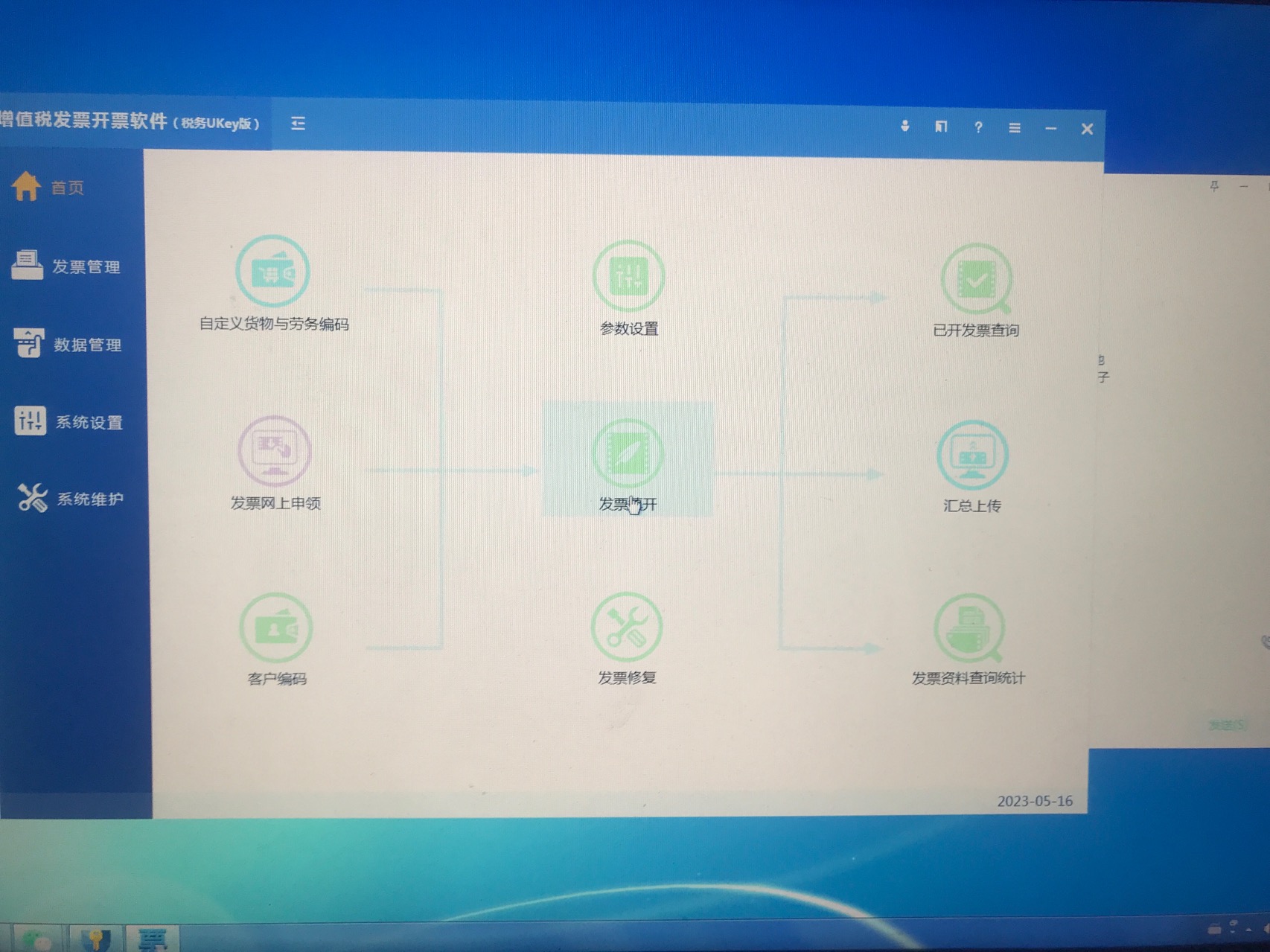Click the 参数设置 icon

click(x=628, y=276)
